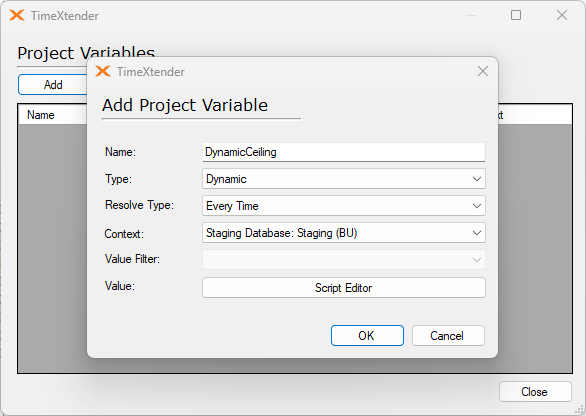The width and height of the screenshot is (586, 416).
Task: Click the Name field containing DynamicCeiling
Action: tap(343, 152)
